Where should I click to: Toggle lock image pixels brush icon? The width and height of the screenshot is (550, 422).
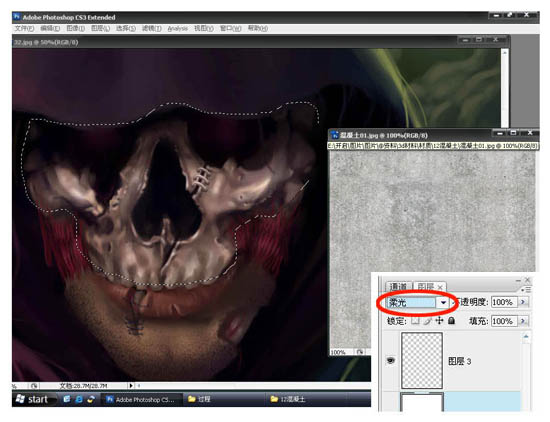(x=427, y=321)
